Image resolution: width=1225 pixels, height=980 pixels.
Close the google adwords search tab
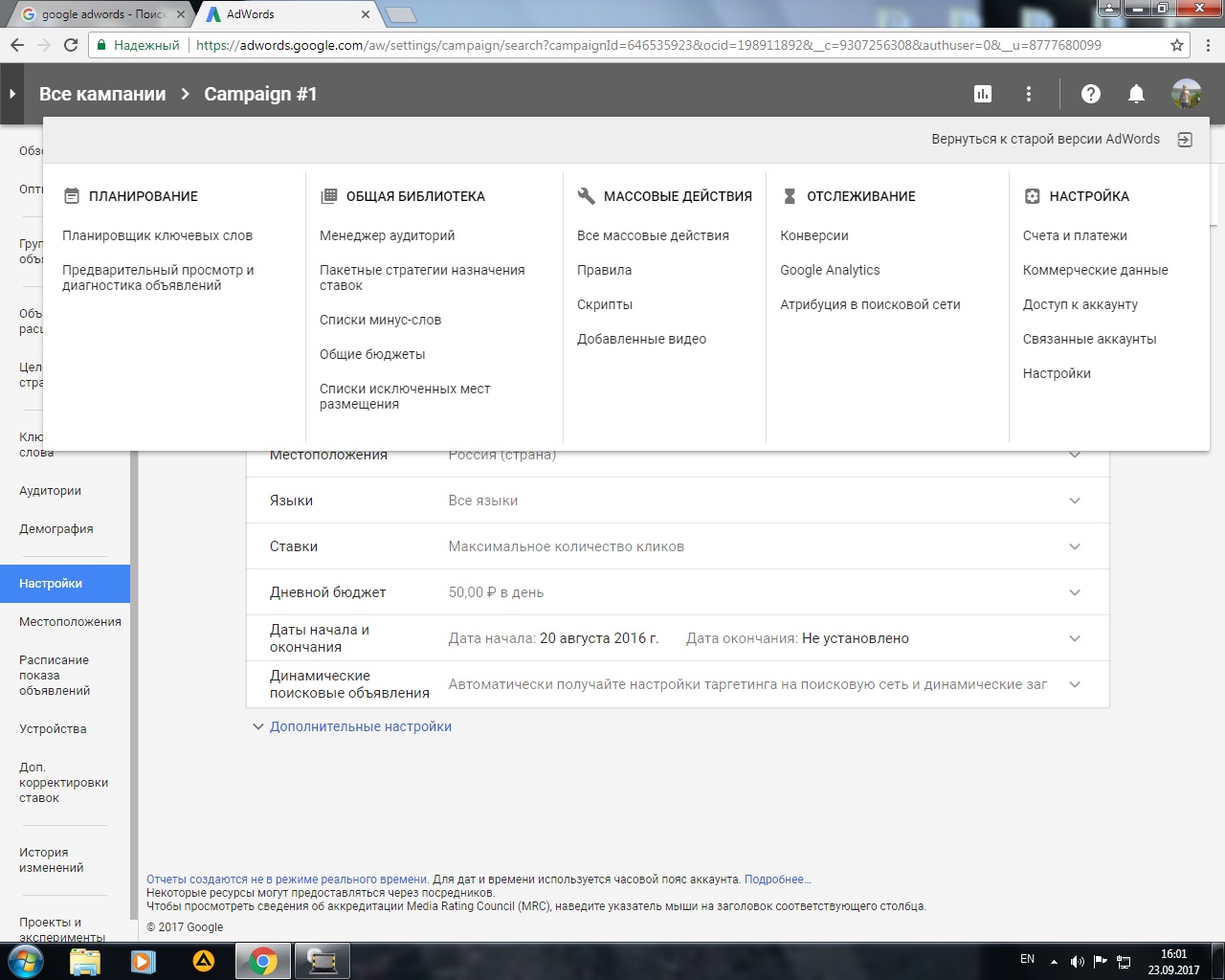point(181,14)
